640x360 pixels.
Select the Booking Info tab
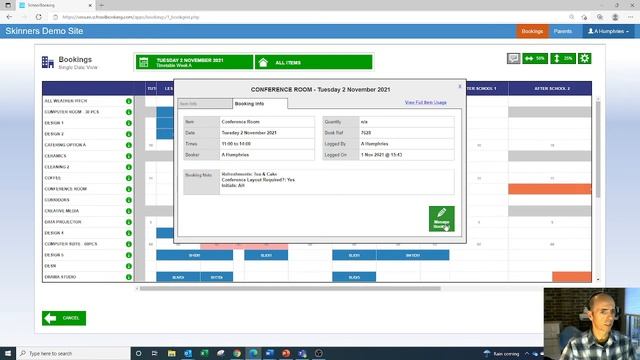[x=260, y=104]
